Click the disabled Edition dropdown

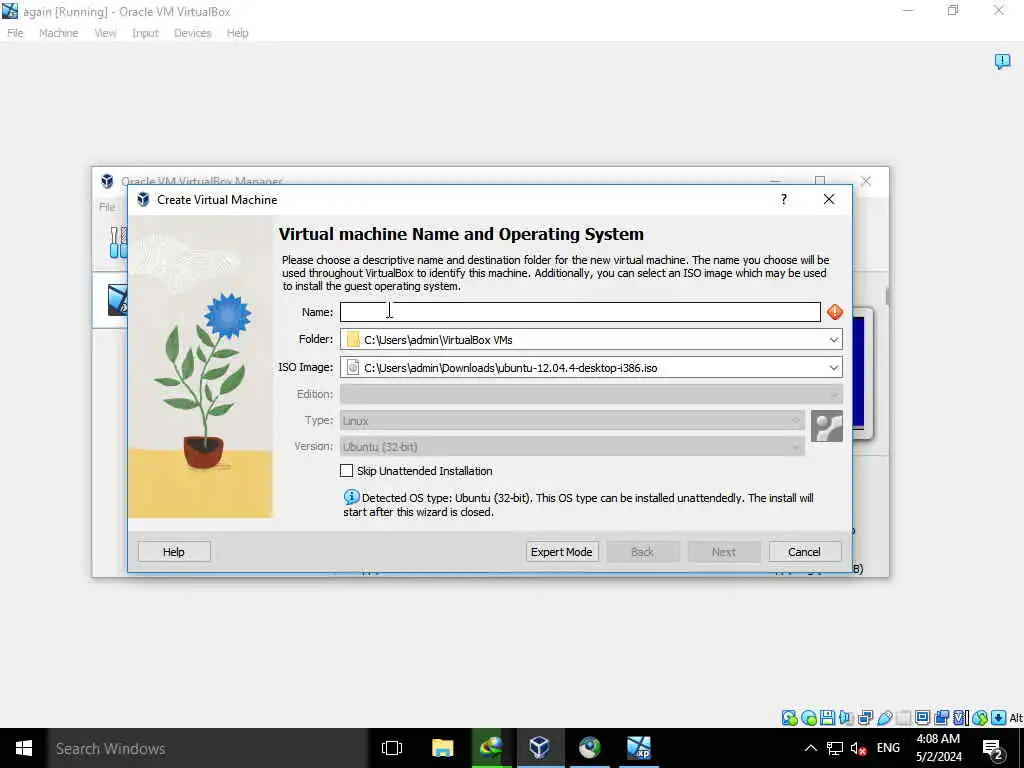(591, 394)
